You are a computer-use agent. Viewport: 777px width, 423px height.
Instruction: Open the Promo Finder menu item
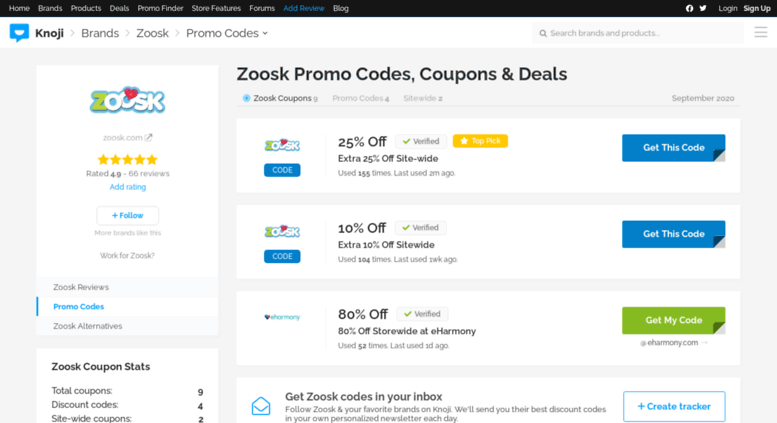(160, 8)
